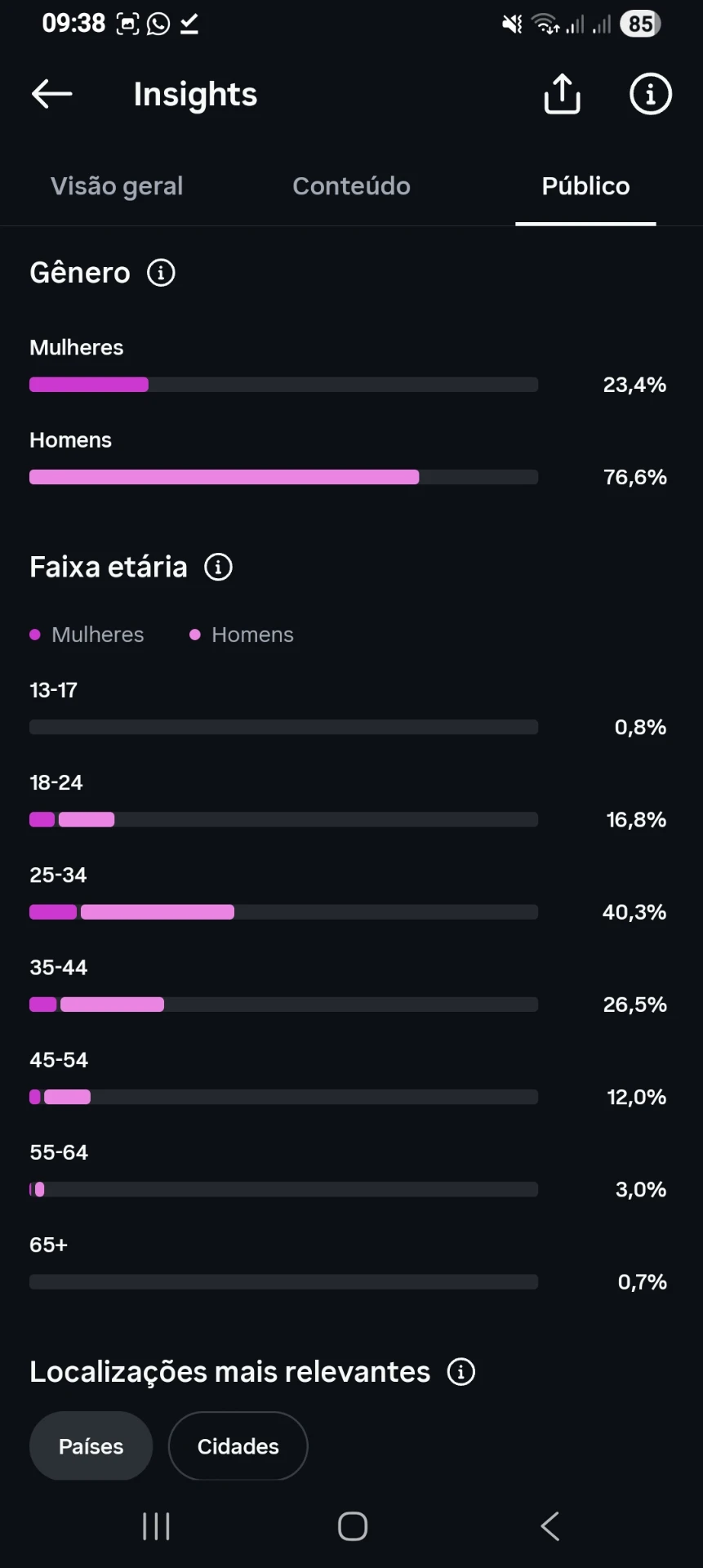Select the Público tab
Viewport: 703px width, 1568px height.
[585, 186]
